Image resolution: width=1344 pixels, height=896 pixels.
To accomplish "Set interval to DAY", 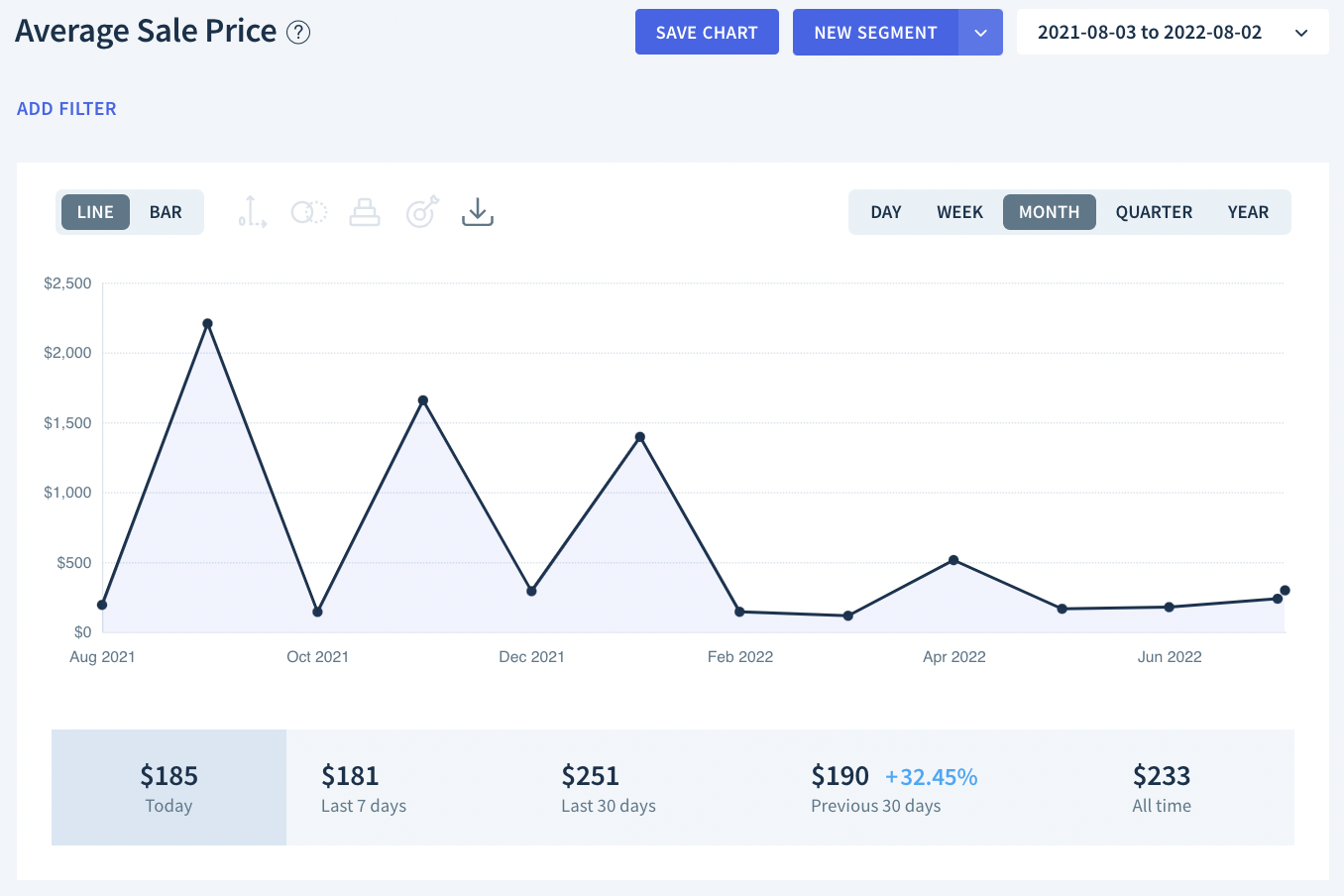I will 886,212.
